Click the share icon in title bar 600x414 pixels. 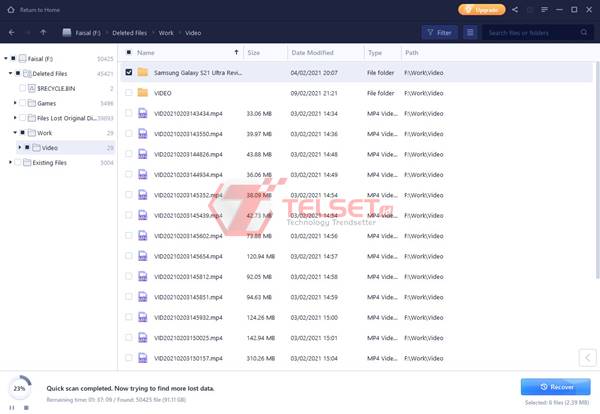[x=515, y=9]
